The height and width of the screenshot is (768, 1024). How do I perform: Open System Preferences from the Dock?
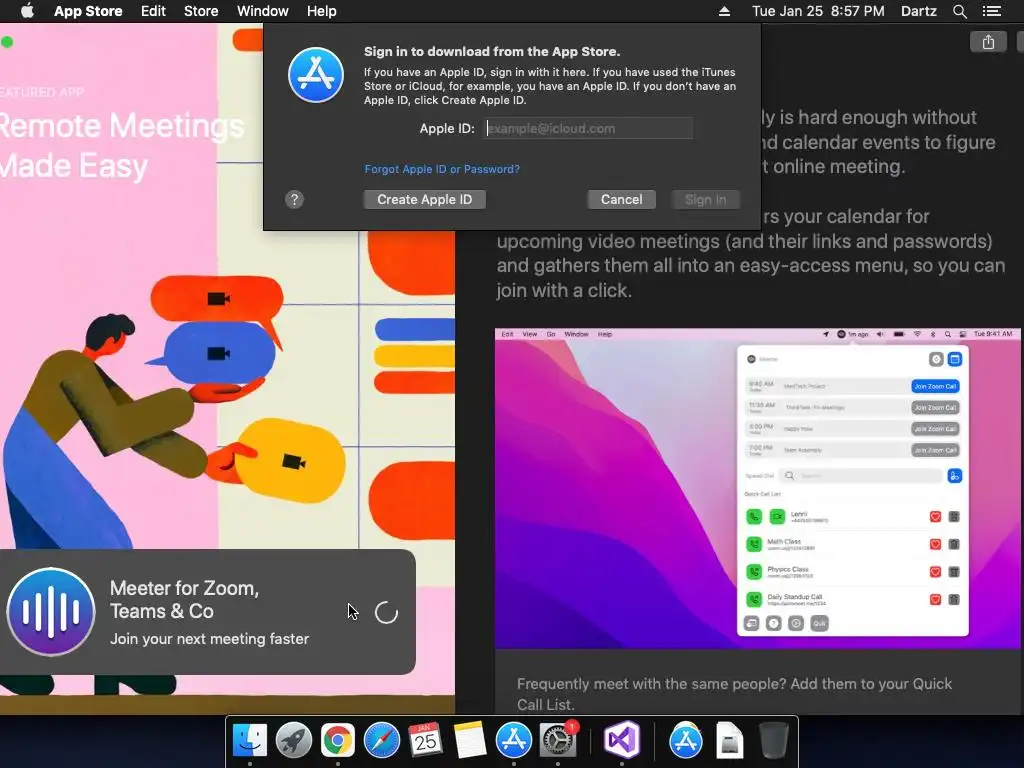[x=558, y=741]
